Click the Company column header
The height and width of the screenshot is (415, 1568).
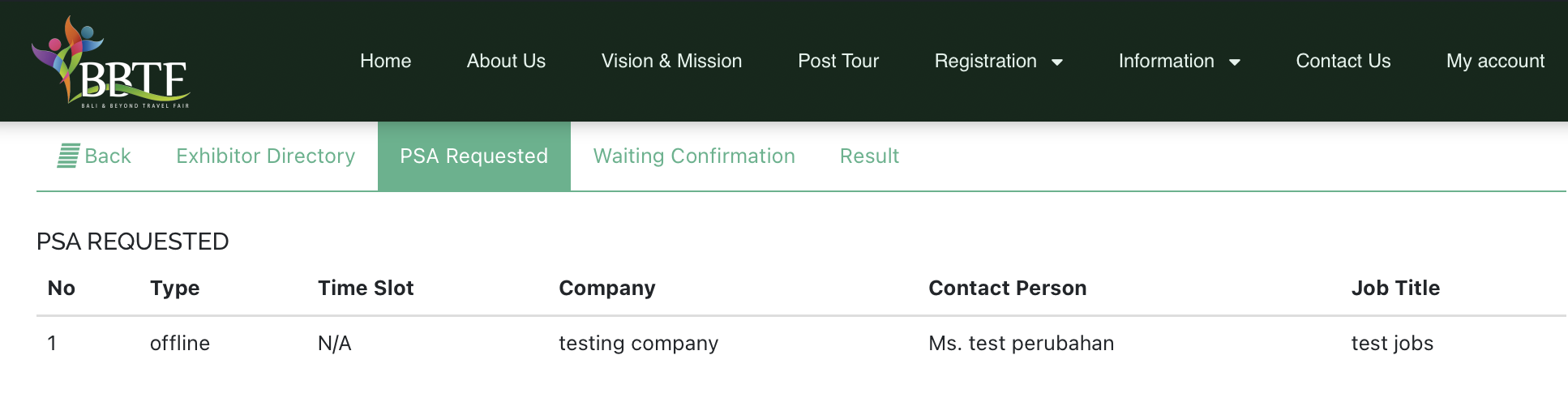(607, 288)
